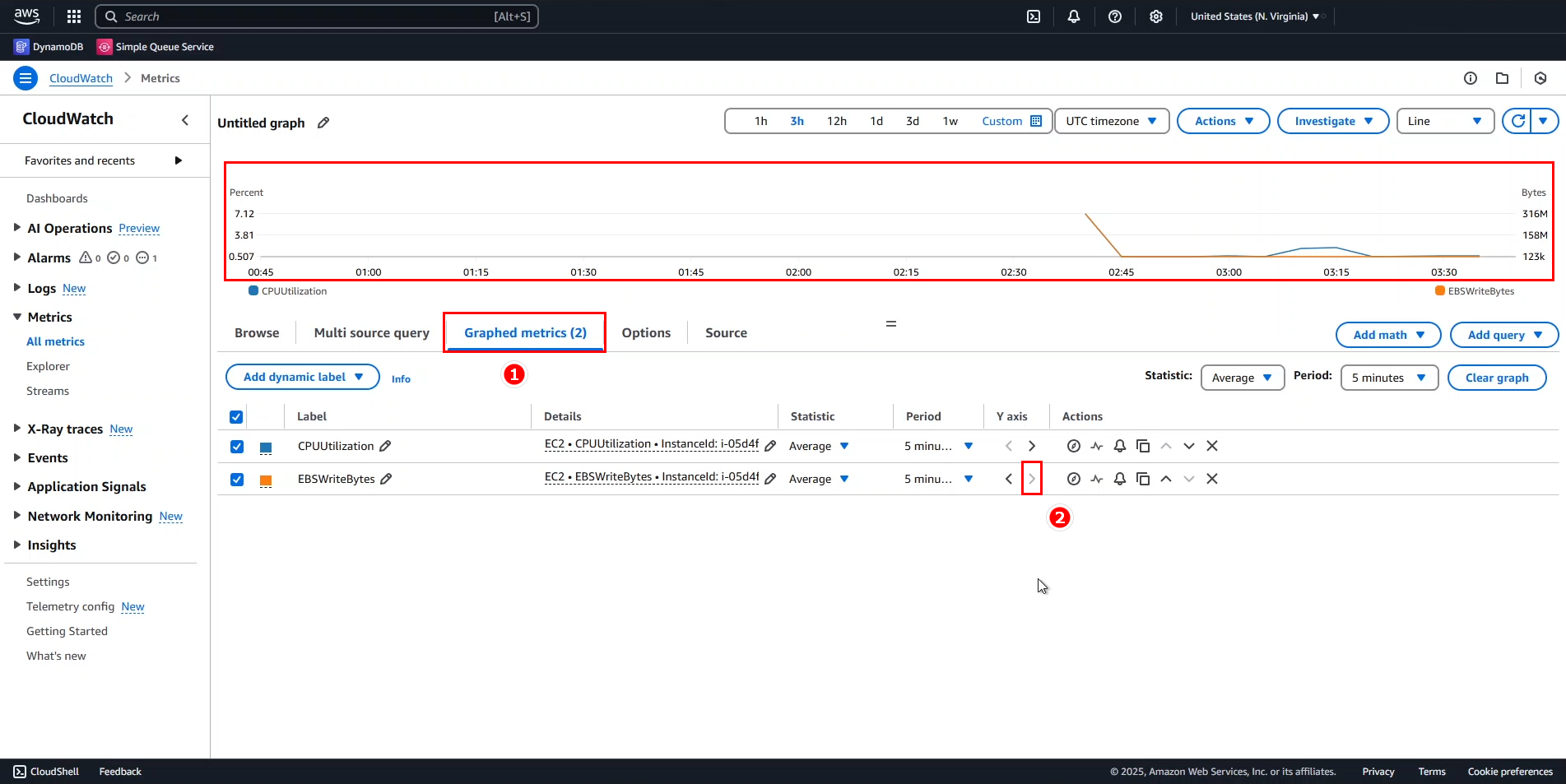The height and width of the screenshot is (784, 1566).
Task: Switch to the Browse tab
Action: 257,332
